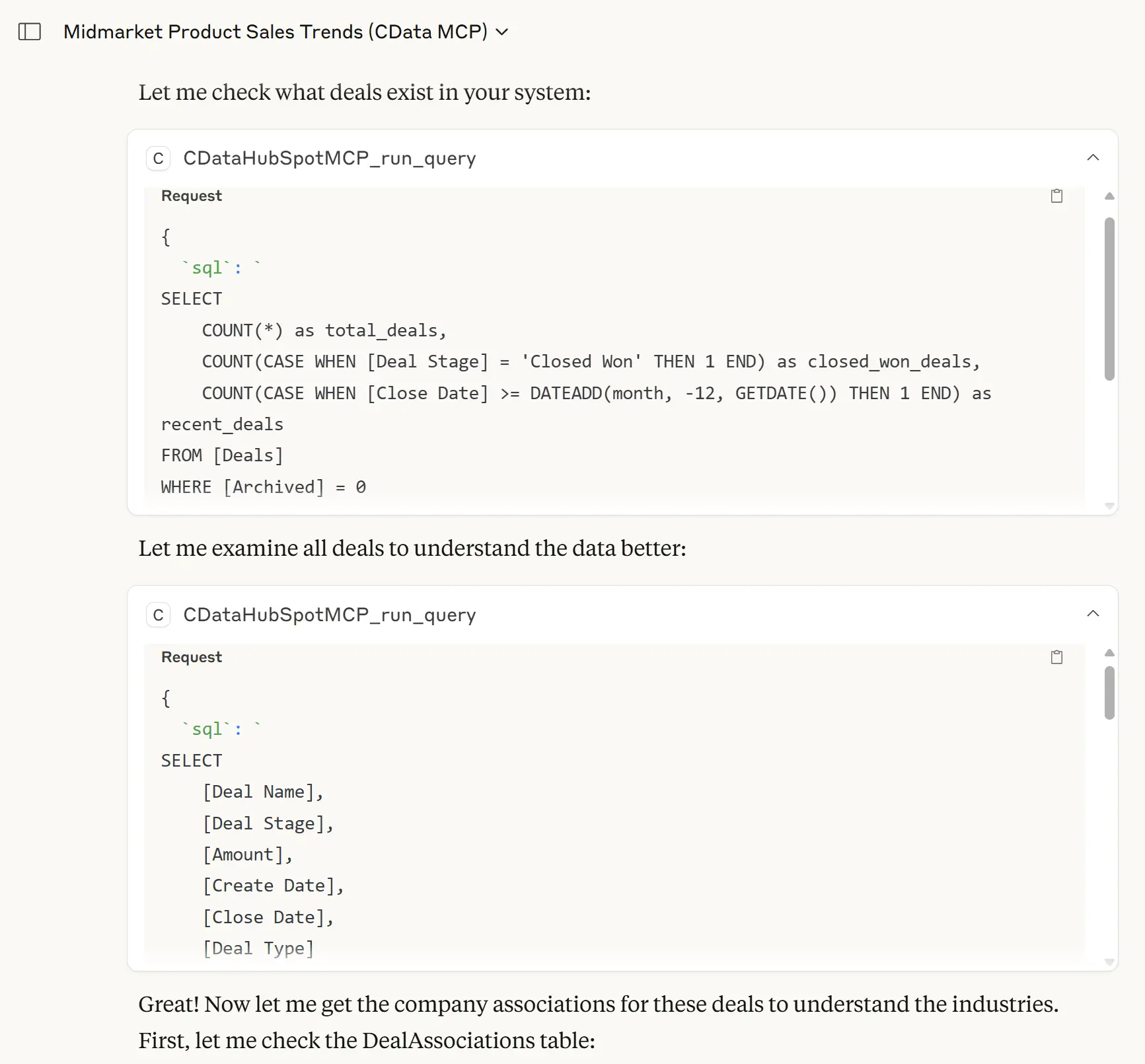Copy second SQL request via clipboard icon
The width and height of the screenshot is (1145, 1064).
(1056, 656)
